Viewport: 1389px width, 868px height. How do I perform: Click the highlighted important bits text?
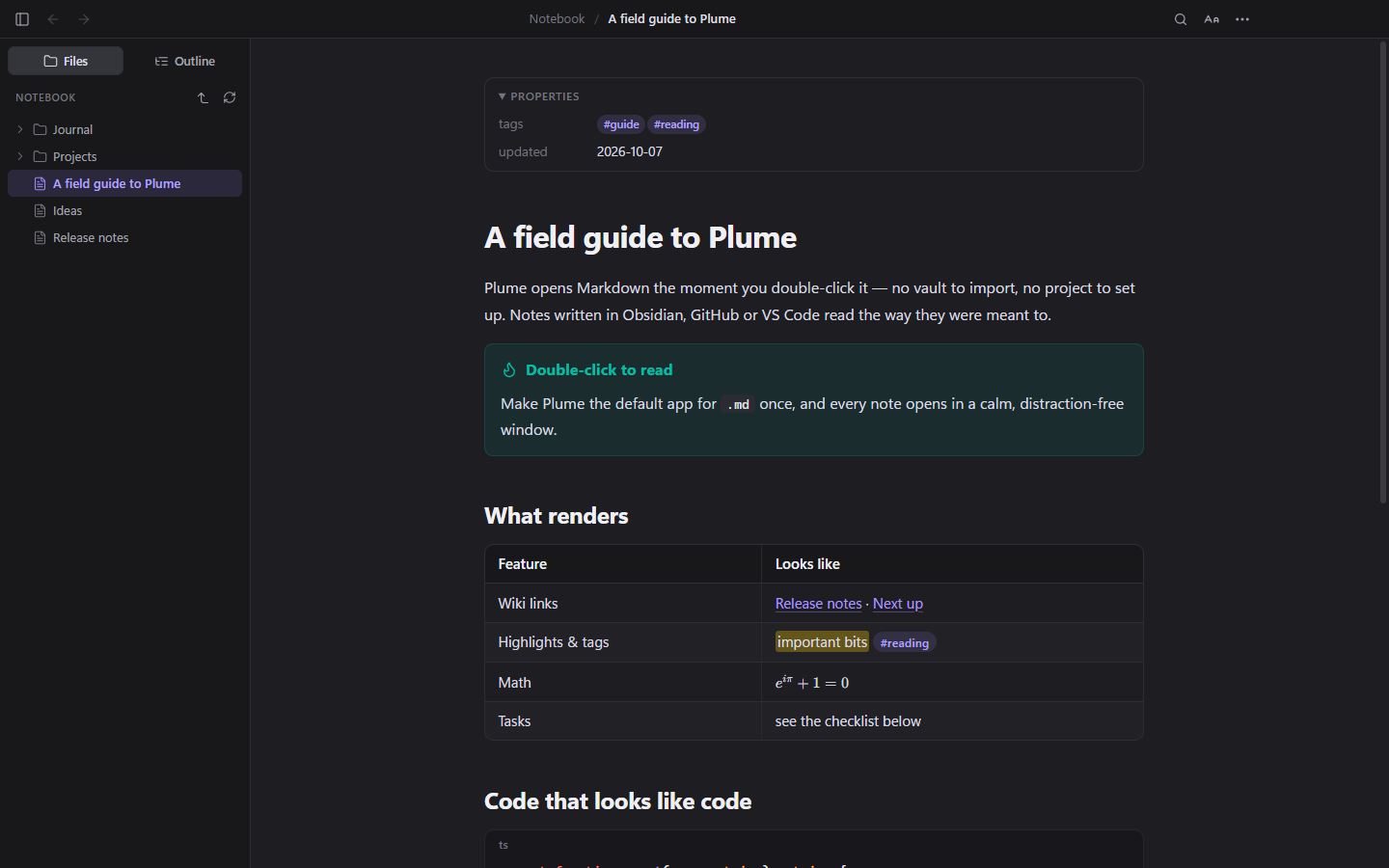pos(823,642)
